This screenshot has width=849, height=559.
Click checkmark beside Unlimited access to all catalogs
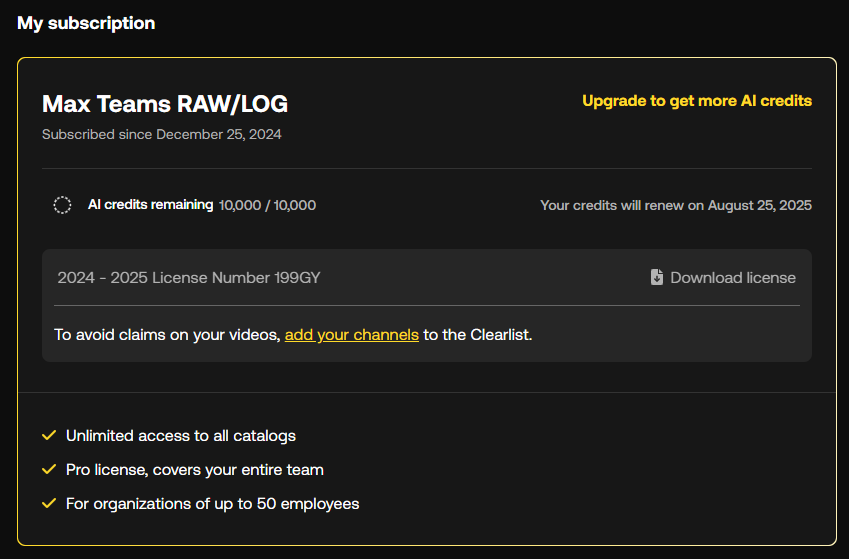[x=48, y=436]
